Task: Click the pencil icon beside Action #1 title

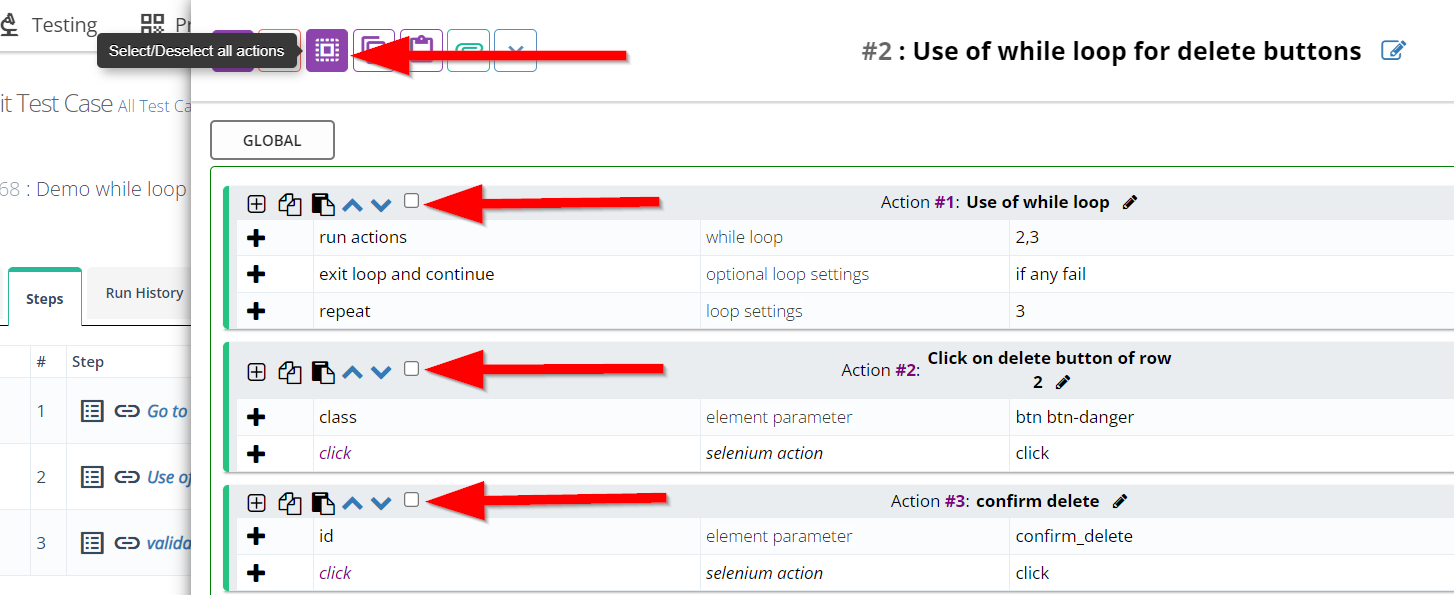Action: (1130, 202)
